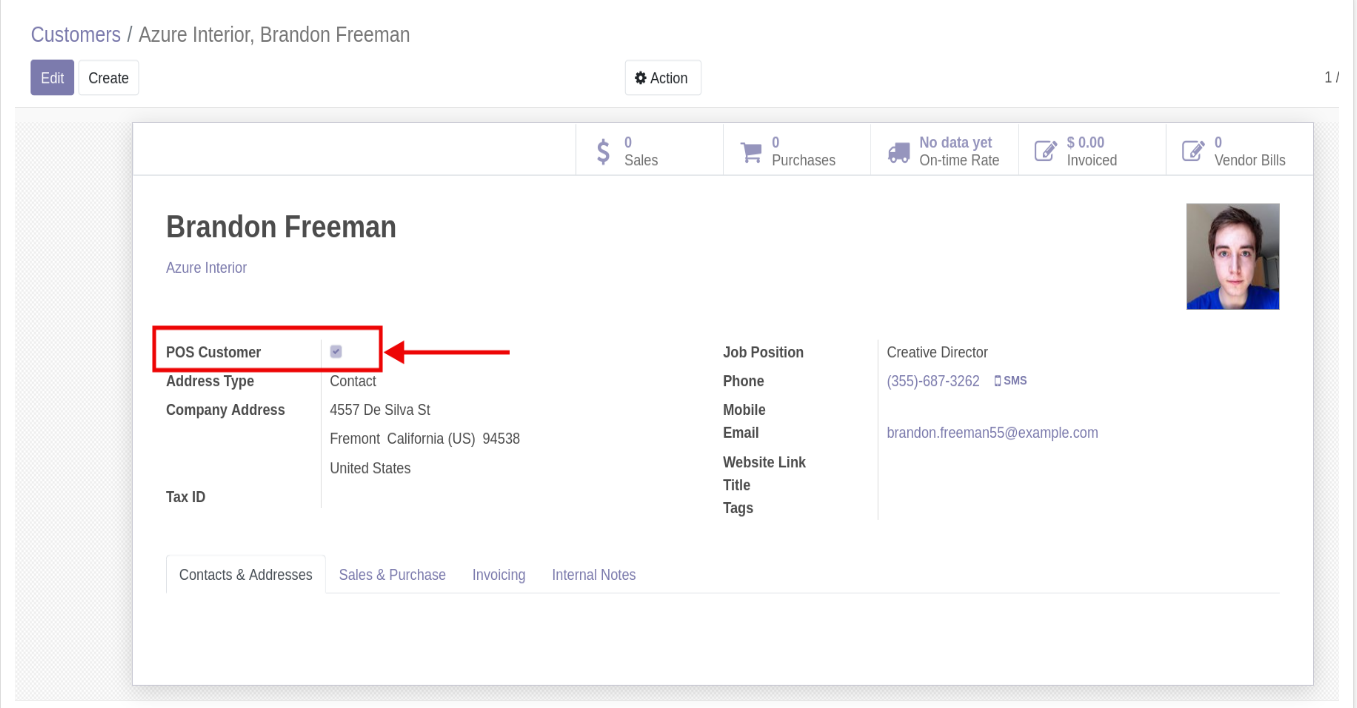Go back to Customers breadcrumb
1357x708 pixels.
(76, 35)
